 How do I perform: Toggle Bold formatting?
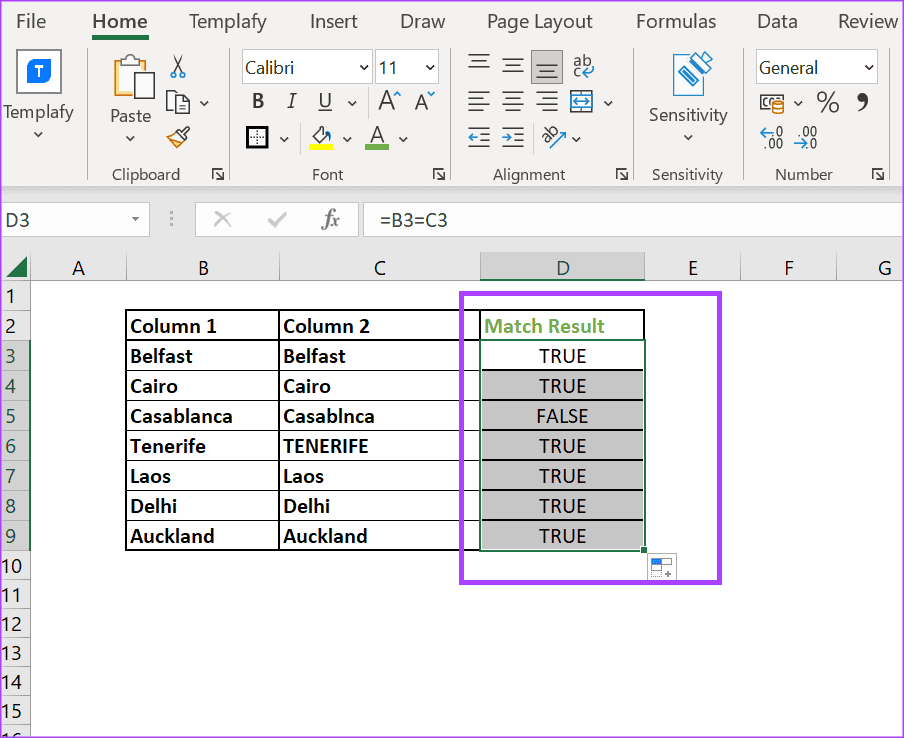coord(258,102)
